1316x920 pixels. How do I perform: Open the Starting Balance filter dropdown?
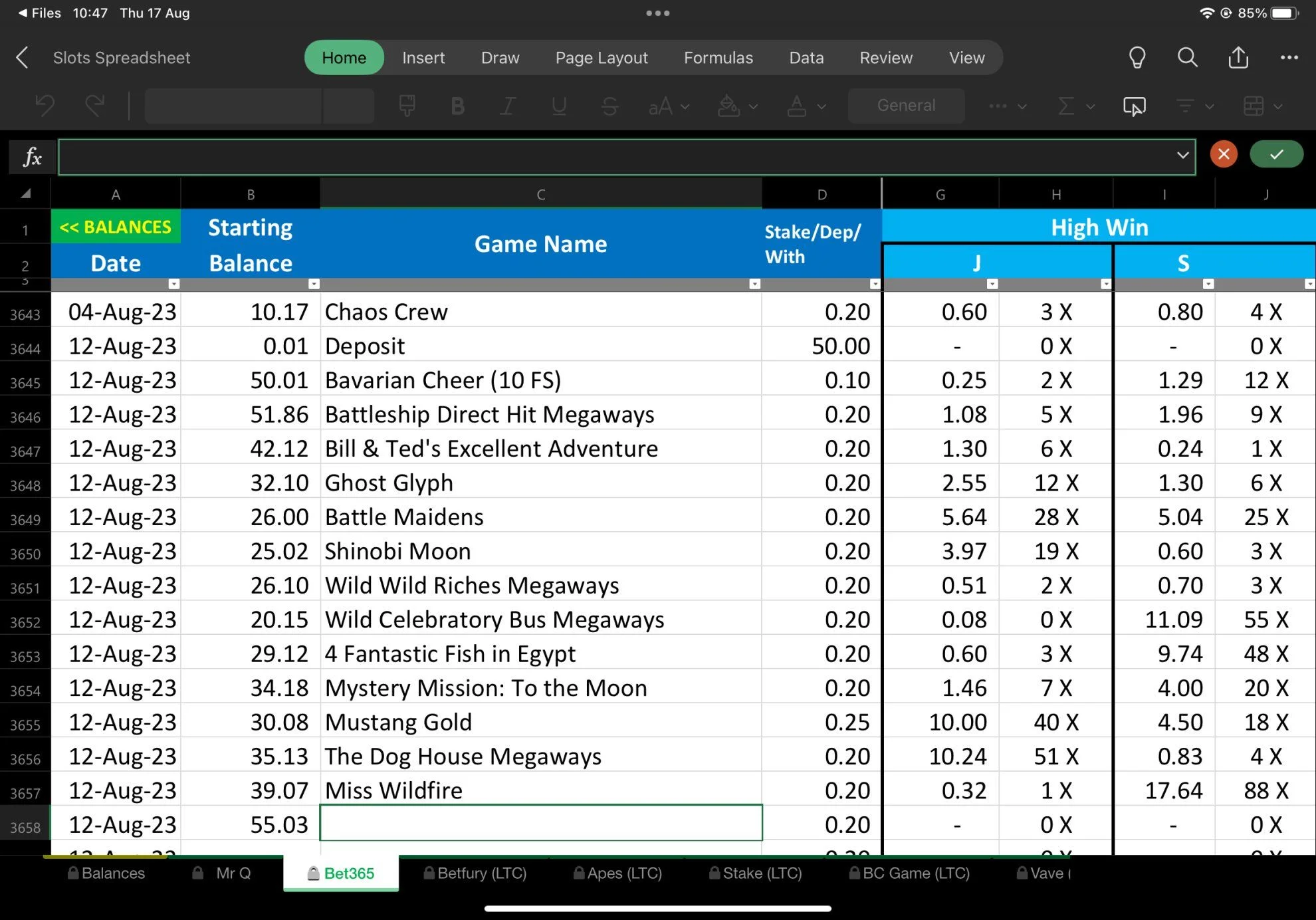click(314, 284)
